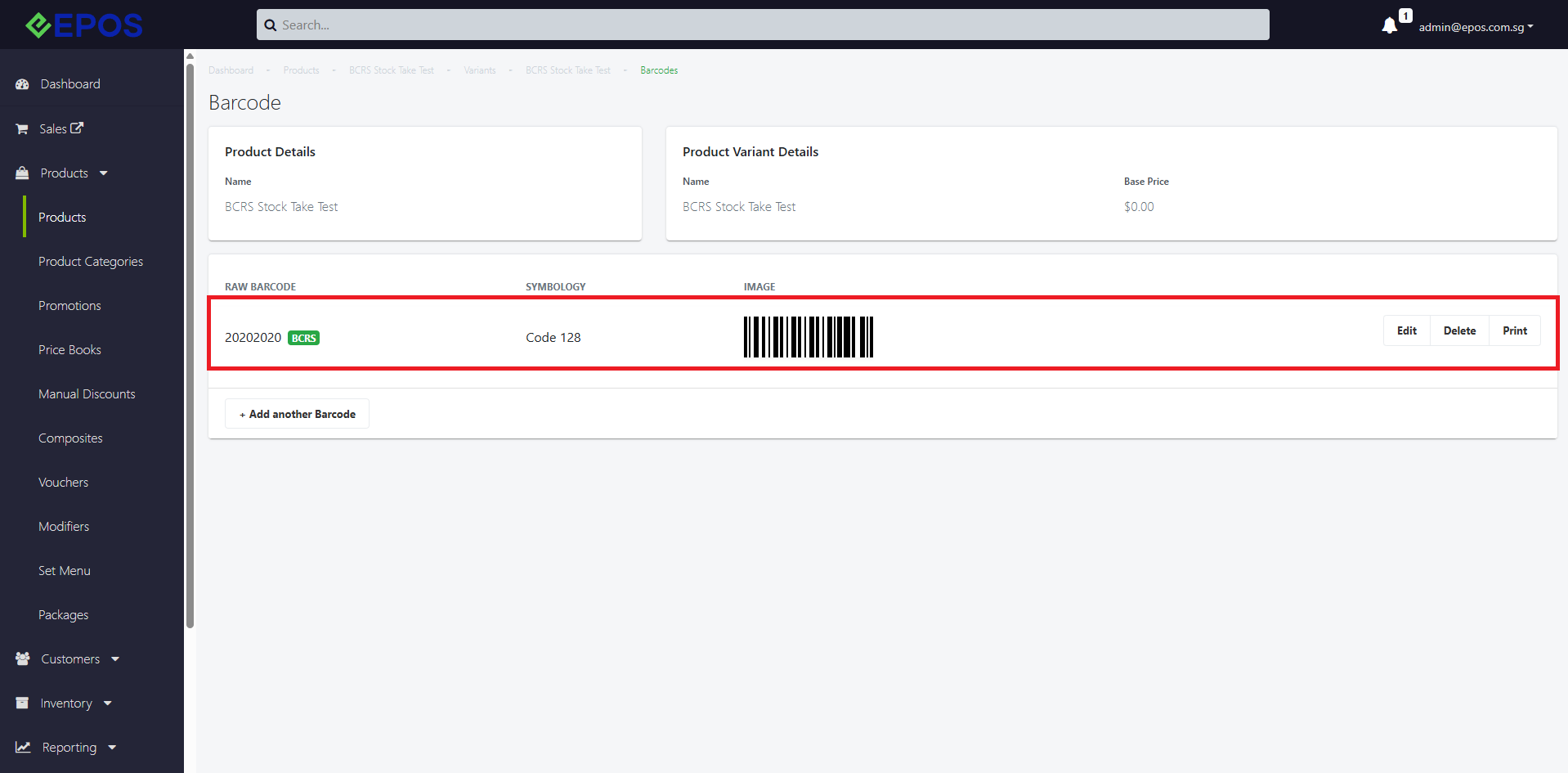This screenshot has height=773, width=1568.
Task: Expand the Inventory sidebar caret
Action: [108, 703]
